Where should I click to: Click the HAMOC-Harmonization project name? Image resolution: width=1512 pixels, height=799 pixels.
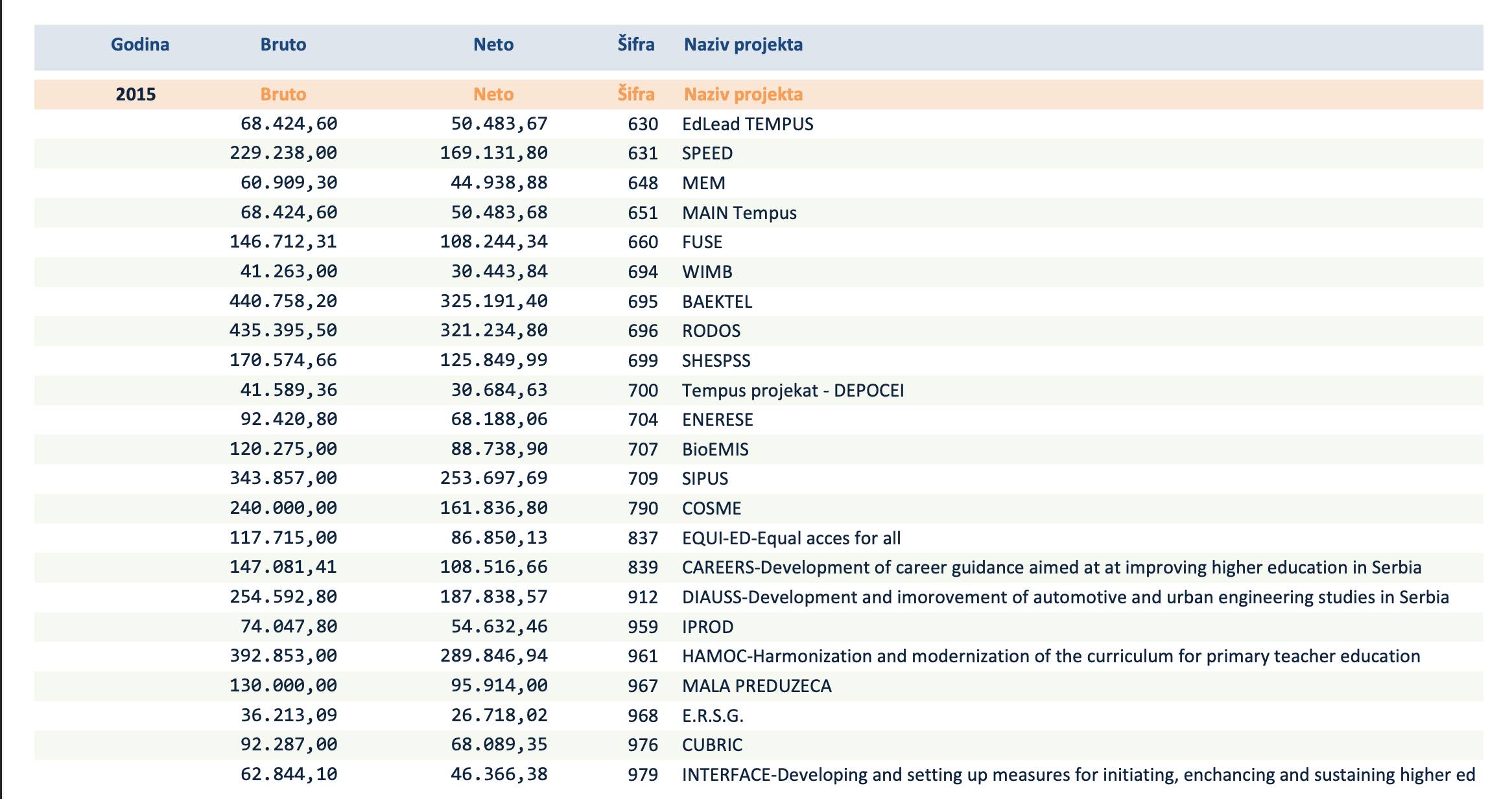coord(1050,656)
